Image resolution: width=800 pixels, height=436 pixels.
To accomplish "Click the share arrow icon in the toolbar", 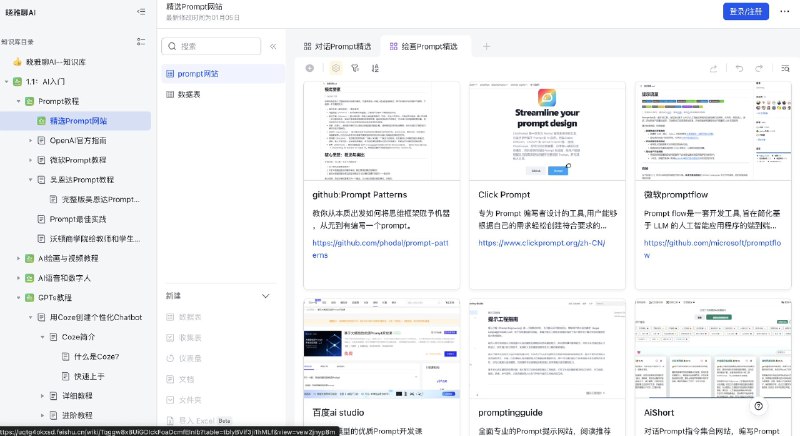I will tap(713, 68).
